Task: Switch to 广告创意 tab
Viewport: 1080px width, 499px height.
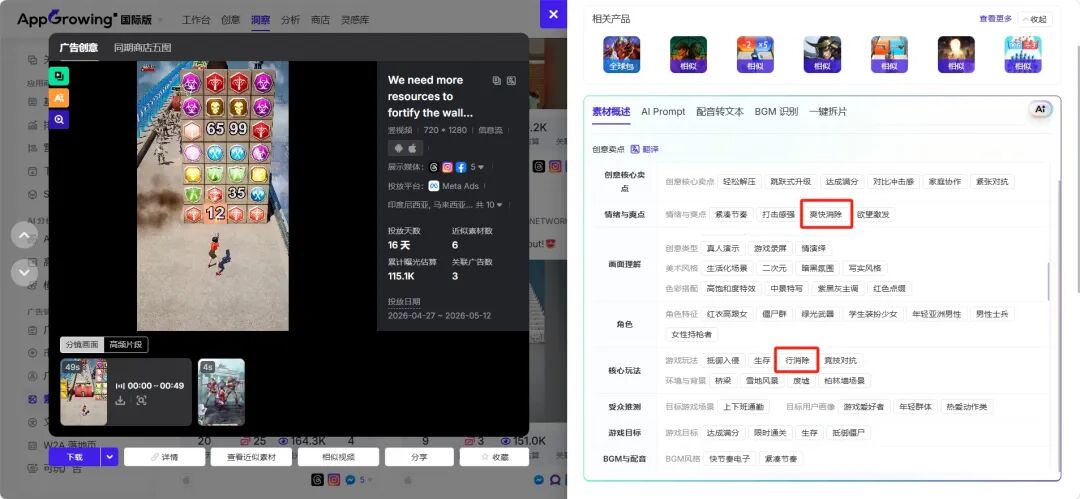Action: coord(79,48)
